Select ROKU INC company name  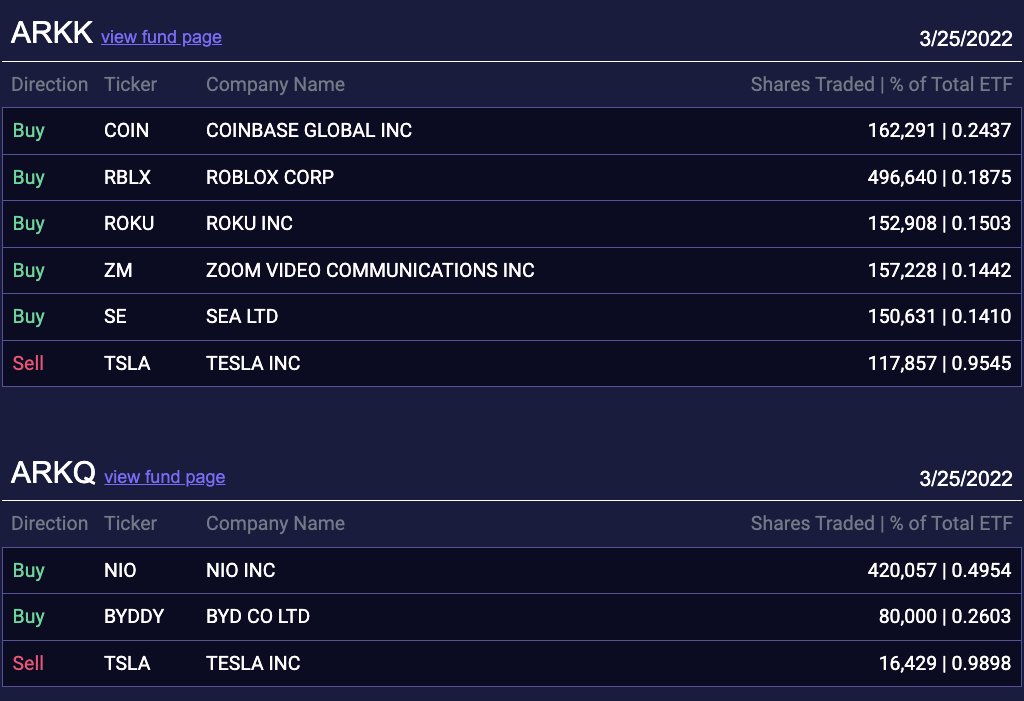249,223
